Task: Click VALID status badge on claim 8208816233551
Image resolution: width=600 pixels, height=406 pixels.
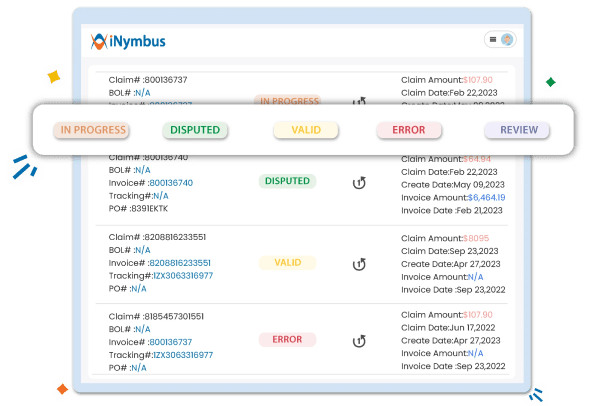Action: tap(287, 263)
